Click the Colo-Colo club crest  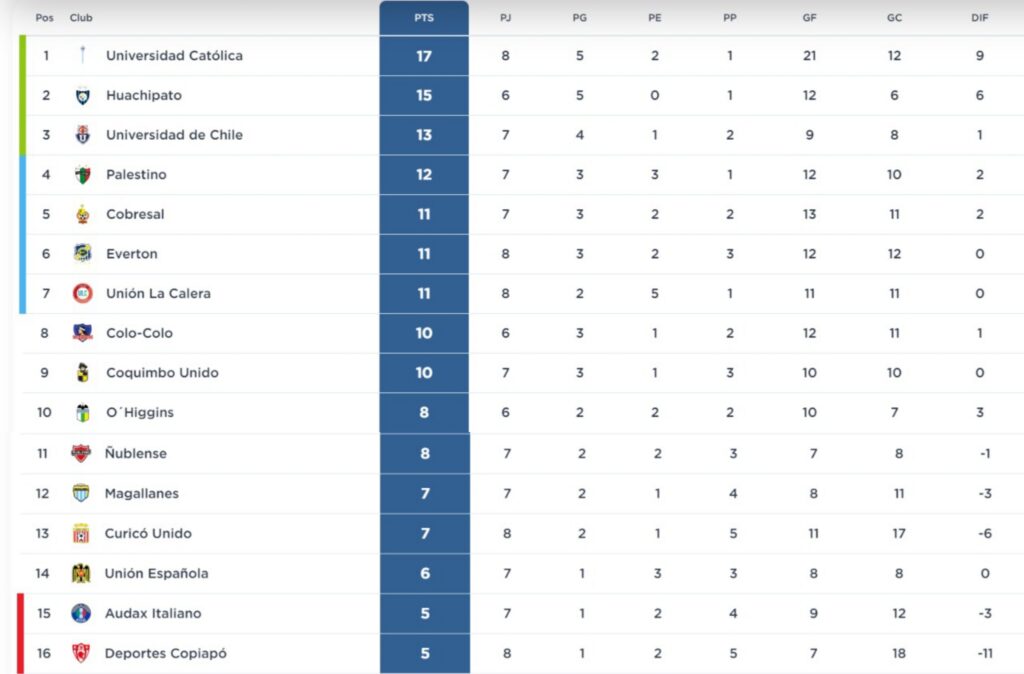[83, 333]
